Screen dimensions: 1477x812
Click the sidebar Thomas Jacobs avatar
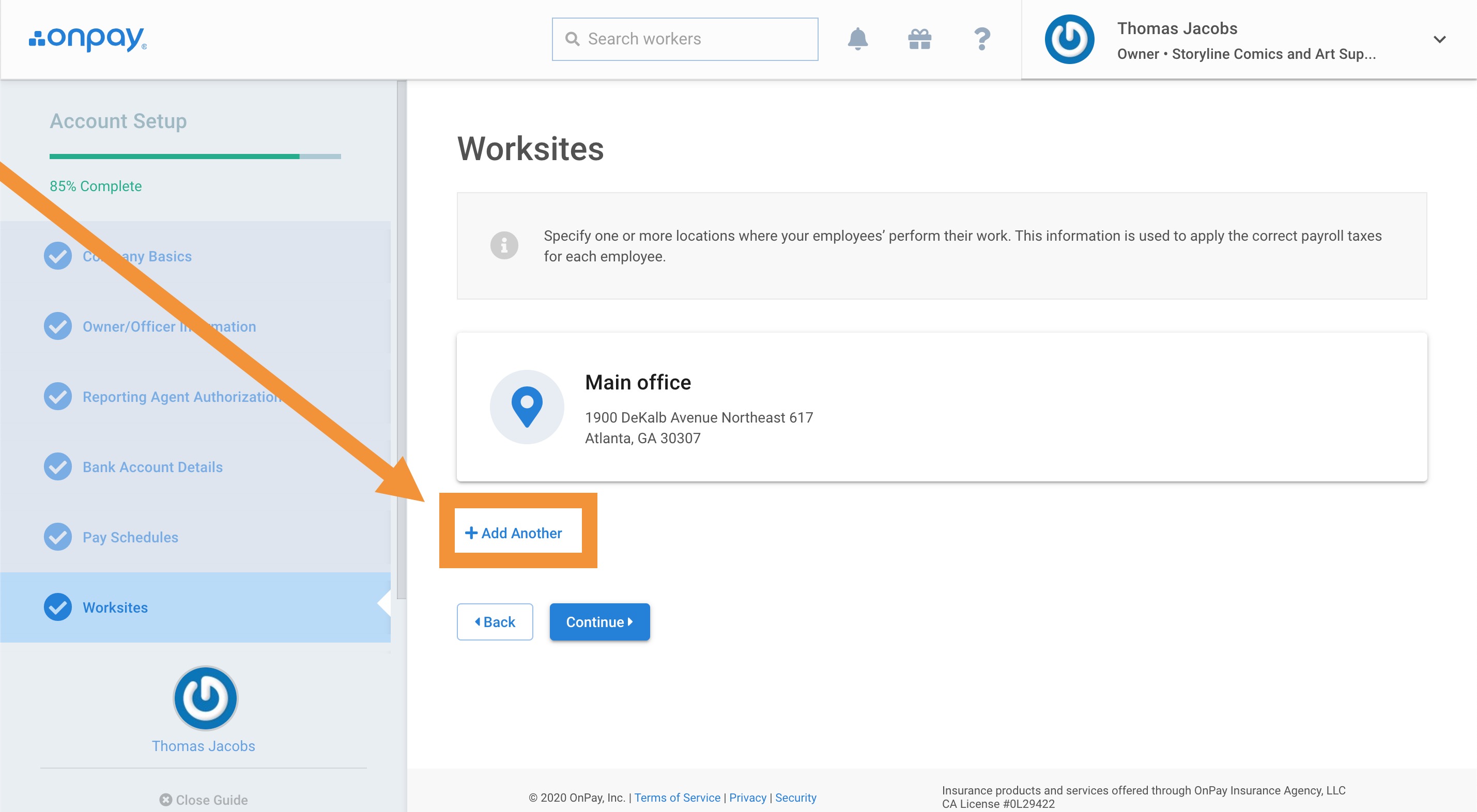point(205,698)
